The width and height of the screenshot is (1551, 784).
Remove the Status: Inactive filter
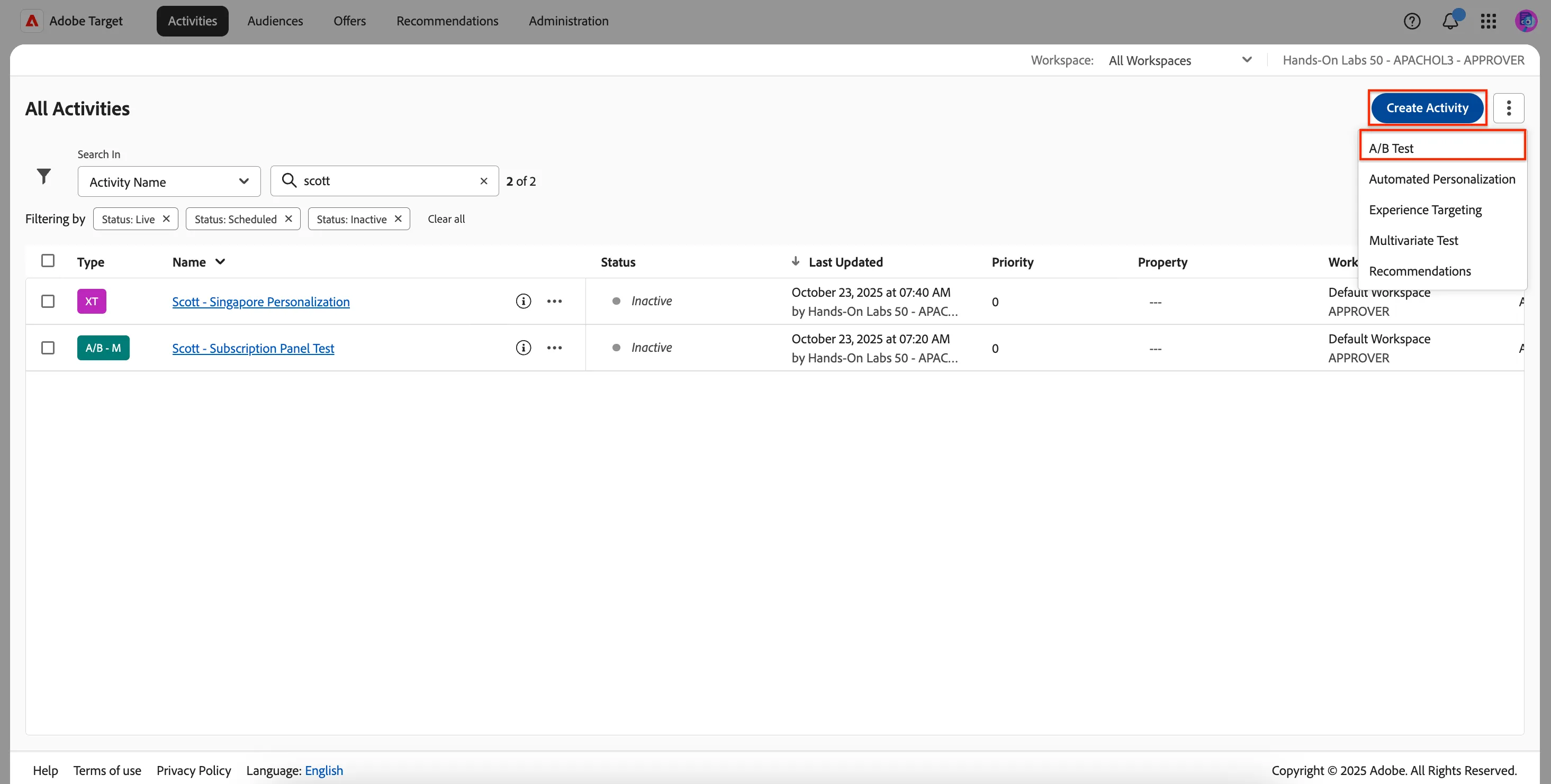click(x=398, y=218)
